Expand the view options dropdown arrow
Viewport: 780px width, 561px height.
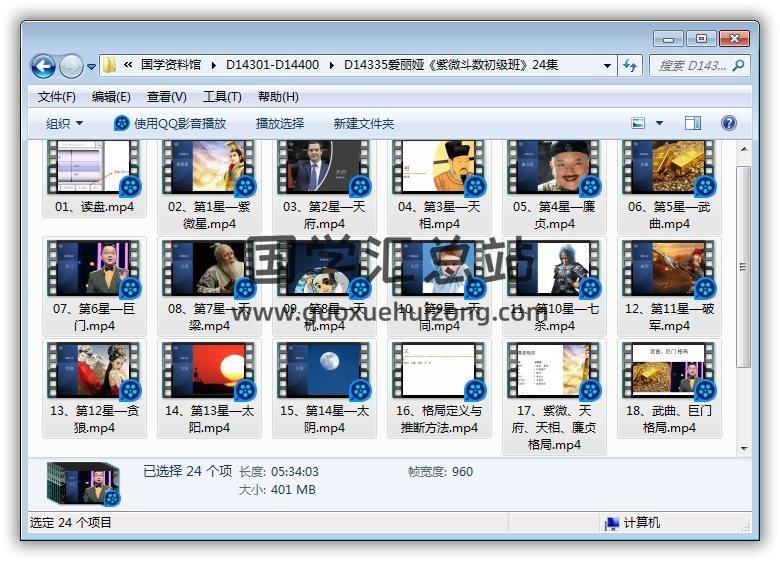[x=659, y=123]
